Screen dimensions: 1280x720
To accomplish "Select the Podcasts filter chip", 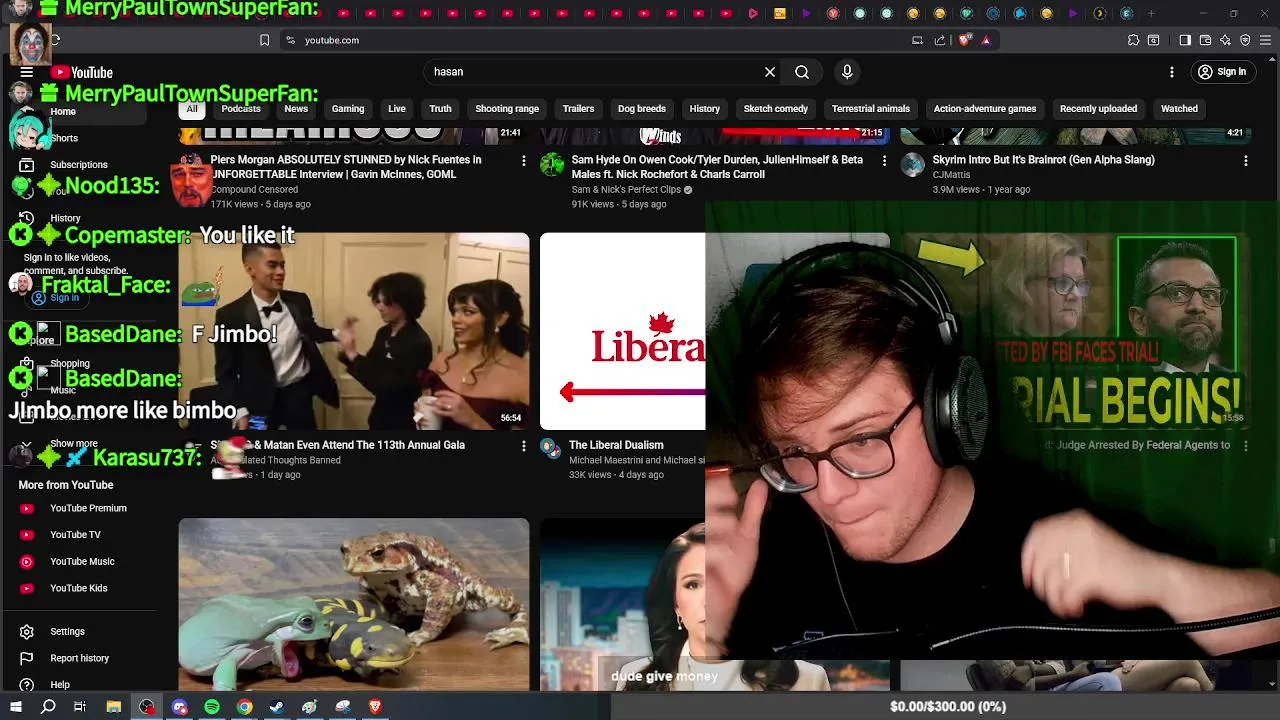I will click(x=241, y=109).
